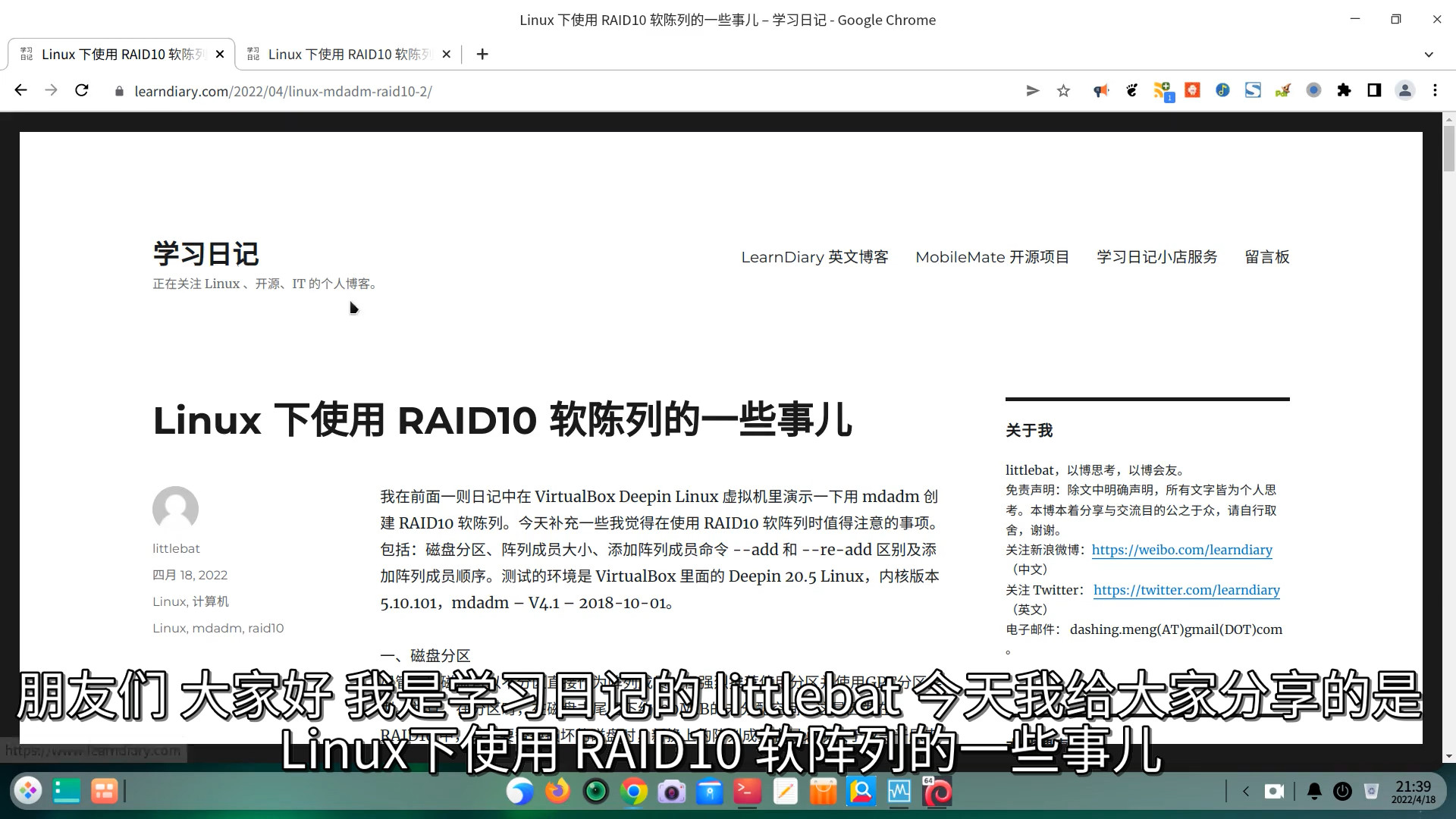Toggle the browser side panel
Viewport: 1456px width, 819px height.
(1374, 91)
